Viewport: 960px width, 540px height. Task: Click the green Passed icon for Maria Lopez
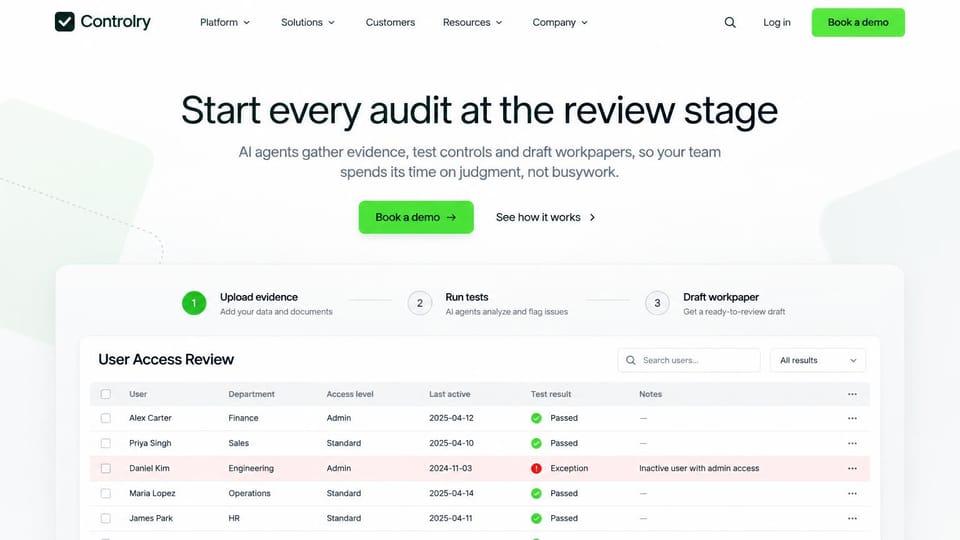(x=536, y=493)
